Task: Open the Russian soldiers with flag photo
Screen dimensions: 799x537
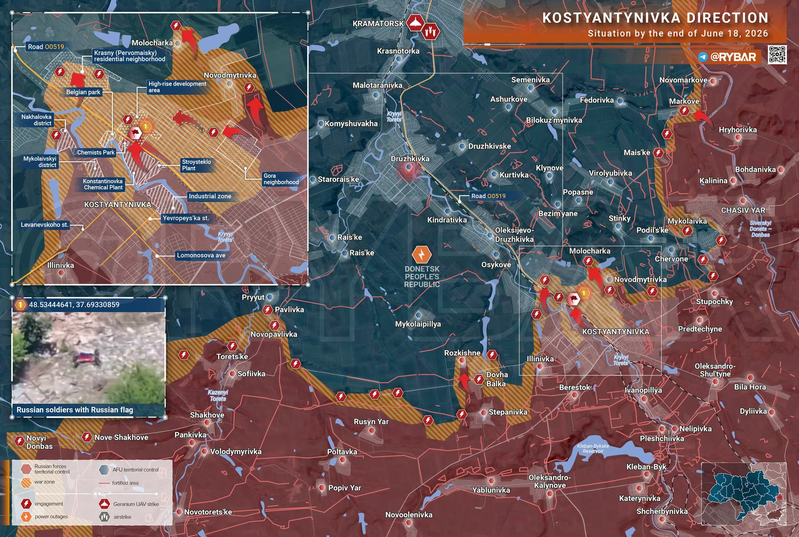Action: (x=88, y=358)
